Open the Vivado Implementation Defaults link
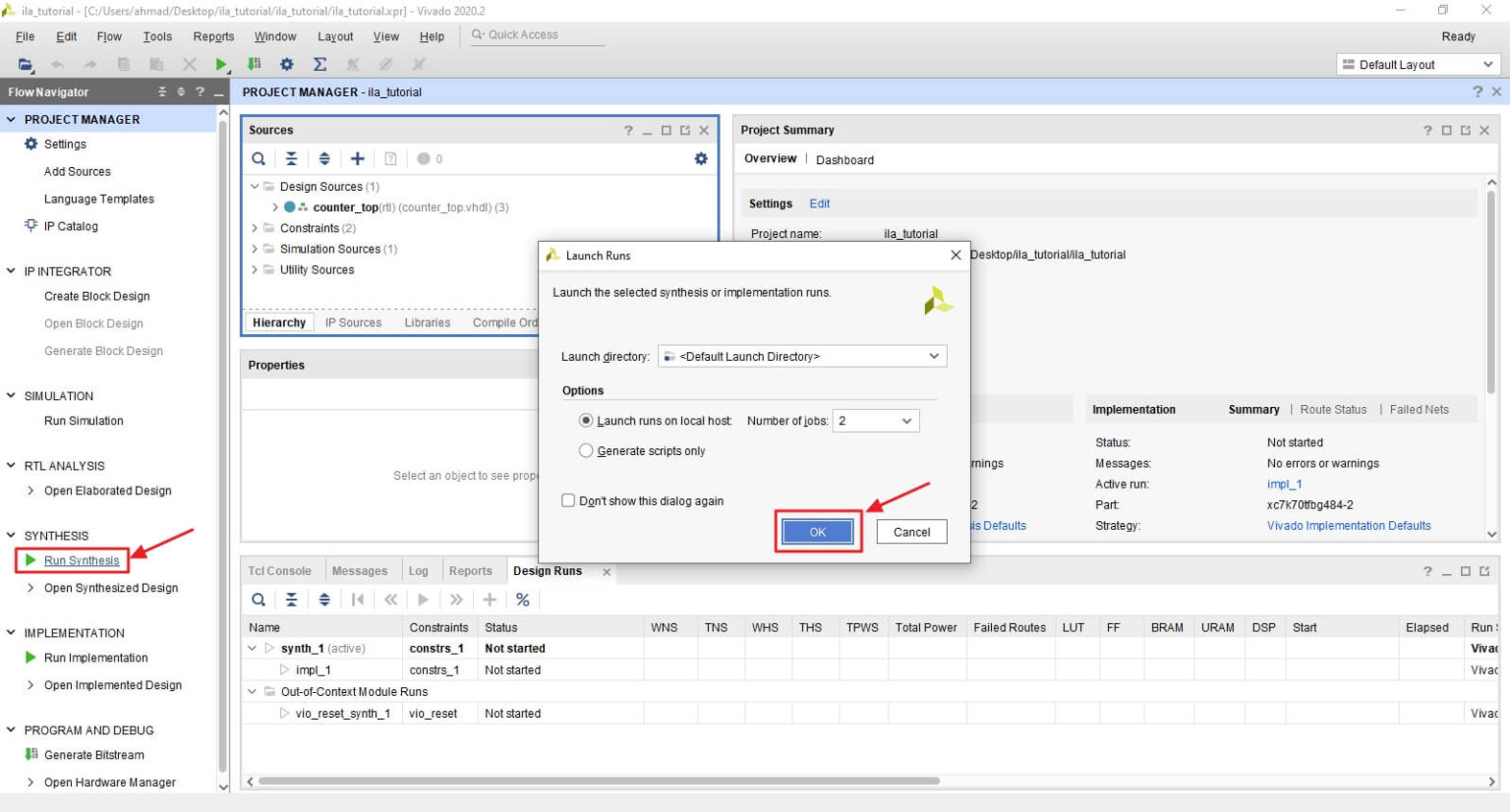 pyautogui.click(x=1349, y=525)
